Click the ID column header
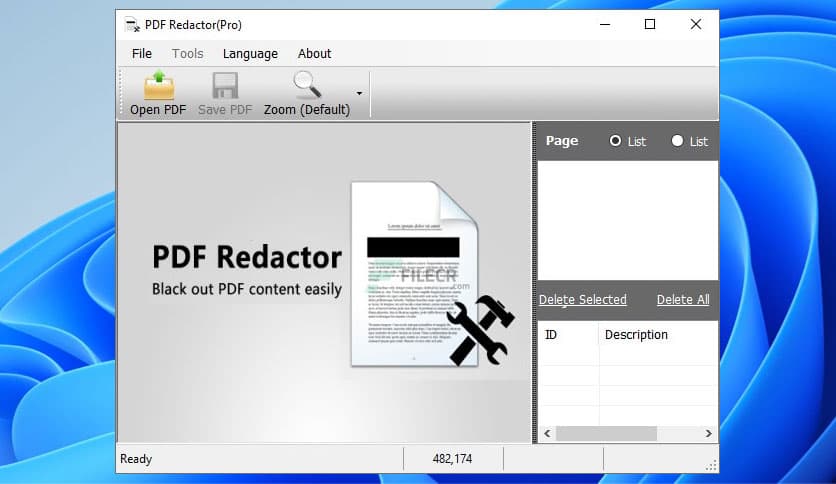Viewport: 836px width, 484px height. coord(568,335)
